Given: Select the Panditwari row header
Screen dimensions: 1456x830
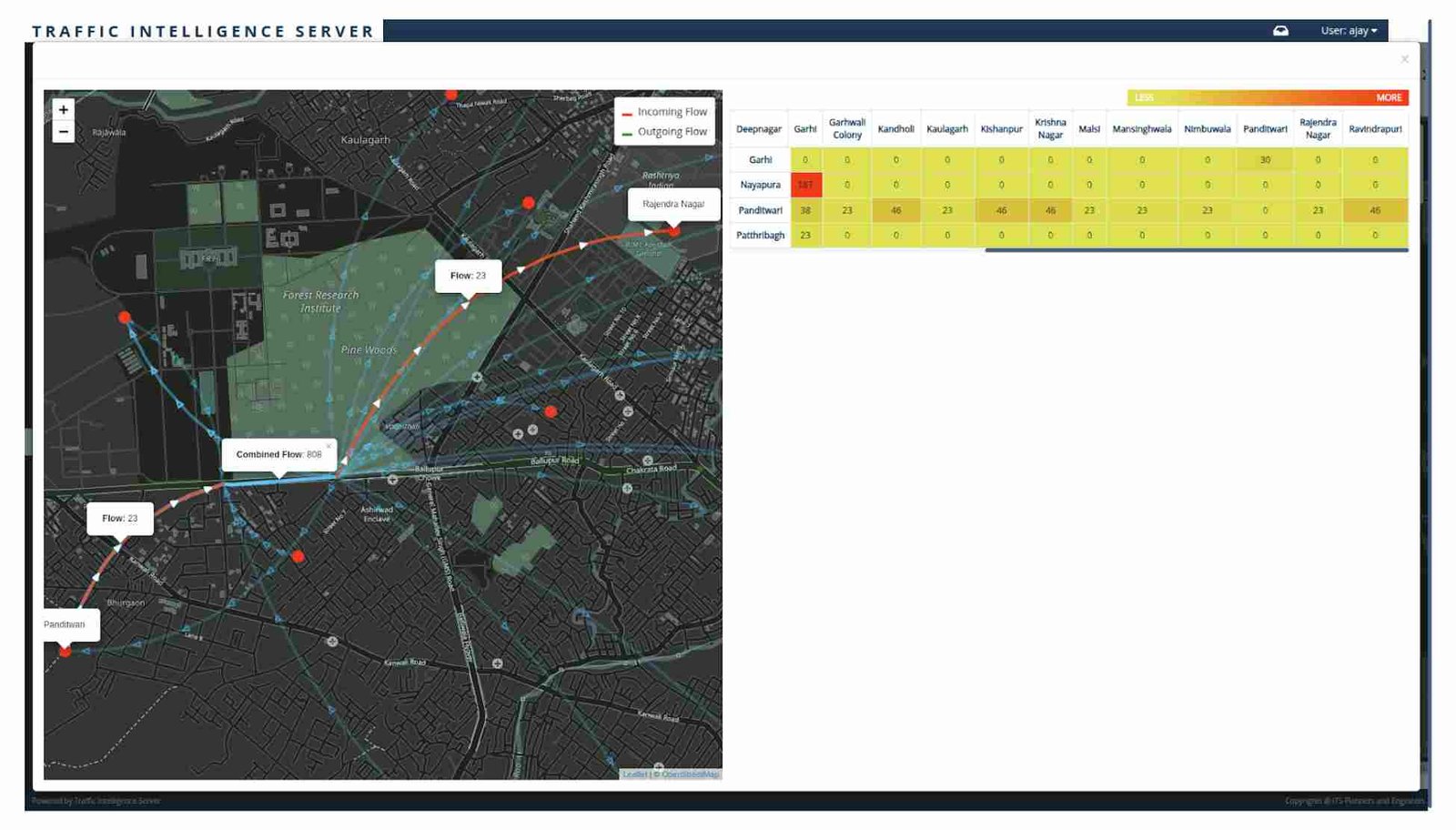Looking at the screenshot, I should pyautogui.click(x=760, y=210).
